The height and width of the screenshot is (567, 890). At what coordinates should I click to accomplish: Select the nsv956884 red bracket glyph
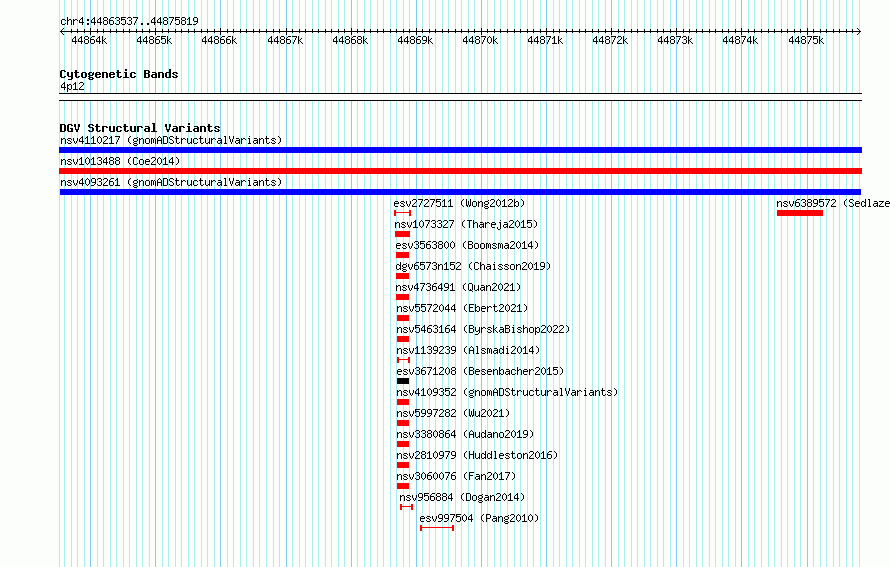pyautogui.click(x=406, y=507)
